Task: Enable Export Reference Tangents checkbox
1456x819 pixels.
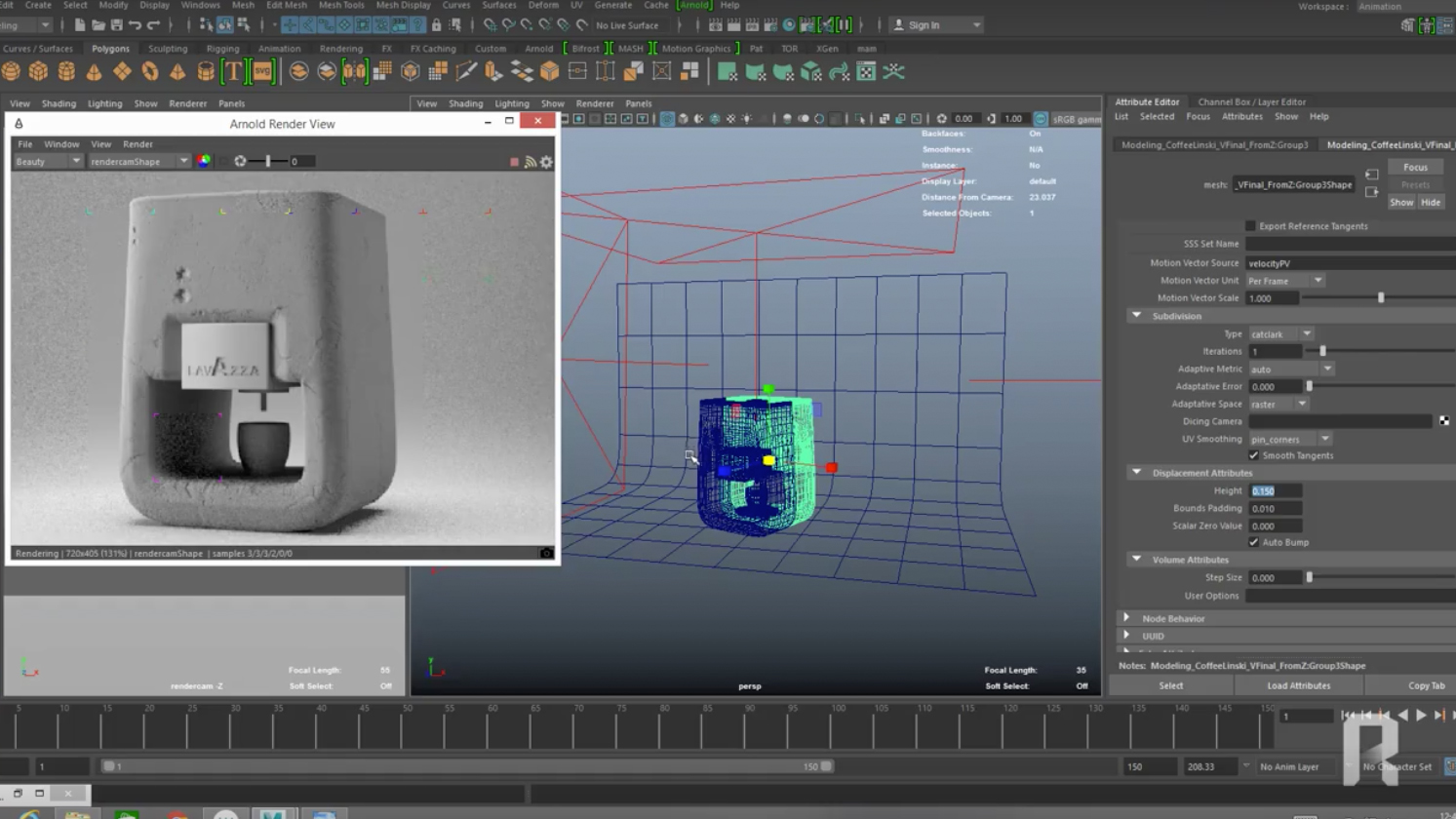Action: point(1250,226)
